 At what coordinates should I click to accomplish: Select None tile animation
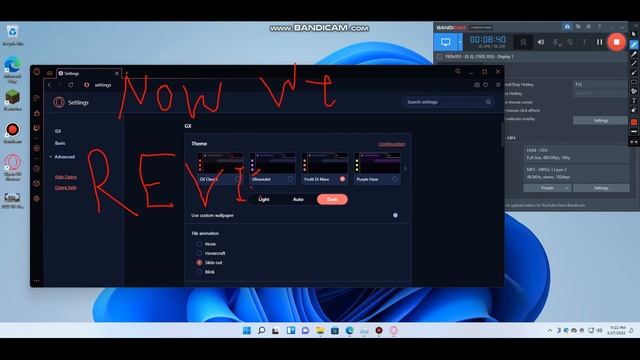[x=199, y=244]
